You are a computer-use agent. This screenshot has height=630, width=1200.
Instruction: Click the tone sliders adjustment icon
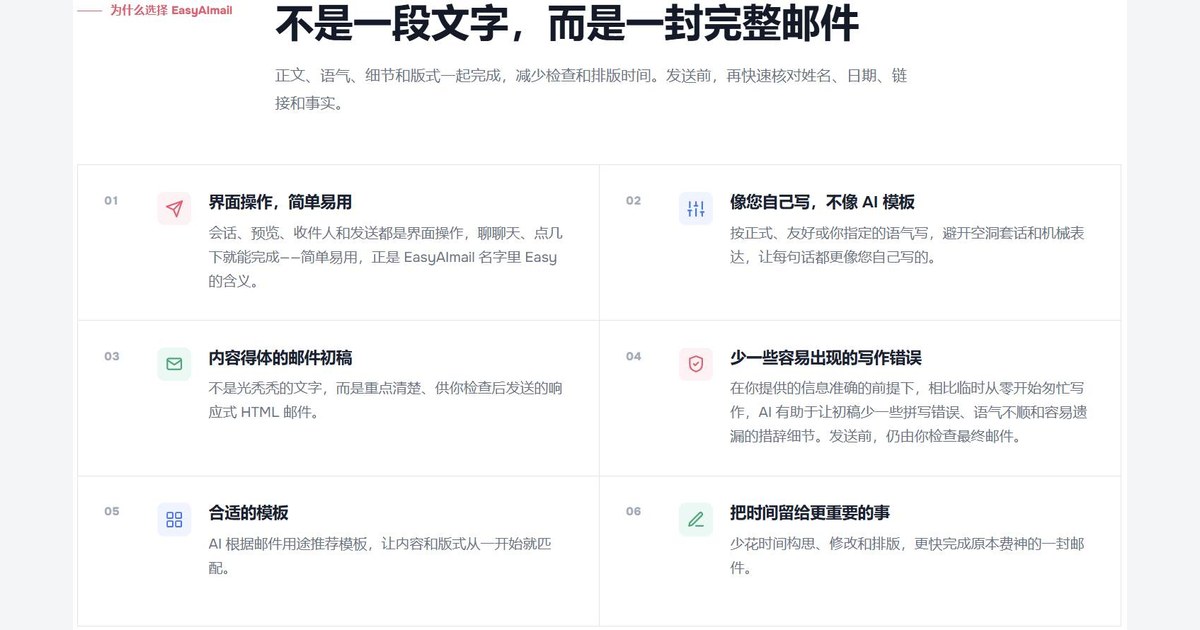coord(696,208)
